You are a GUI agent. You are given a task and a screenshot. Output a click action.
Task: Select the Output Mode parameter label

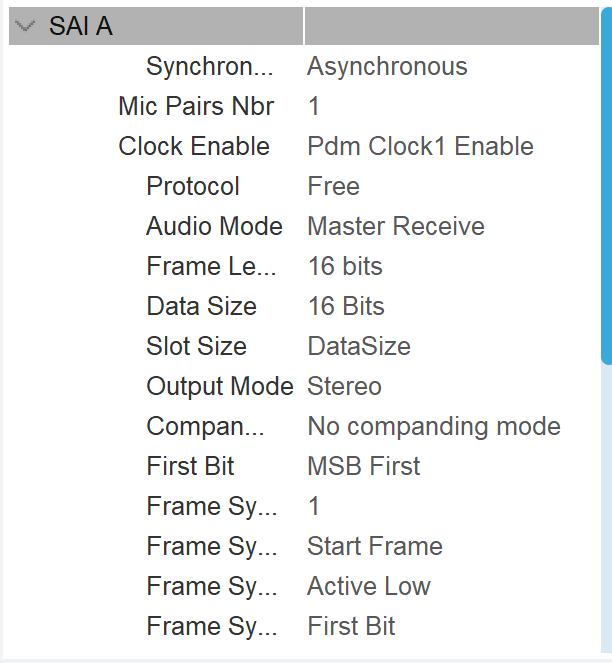click(220, 387)
